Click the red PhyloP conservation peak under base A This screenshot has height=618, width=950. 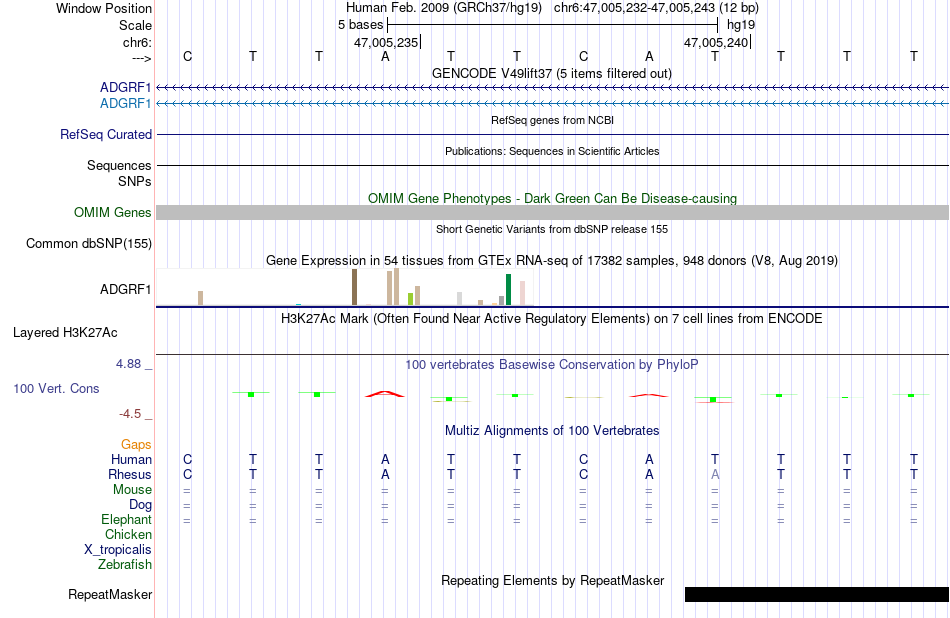(x=385, y=394)
